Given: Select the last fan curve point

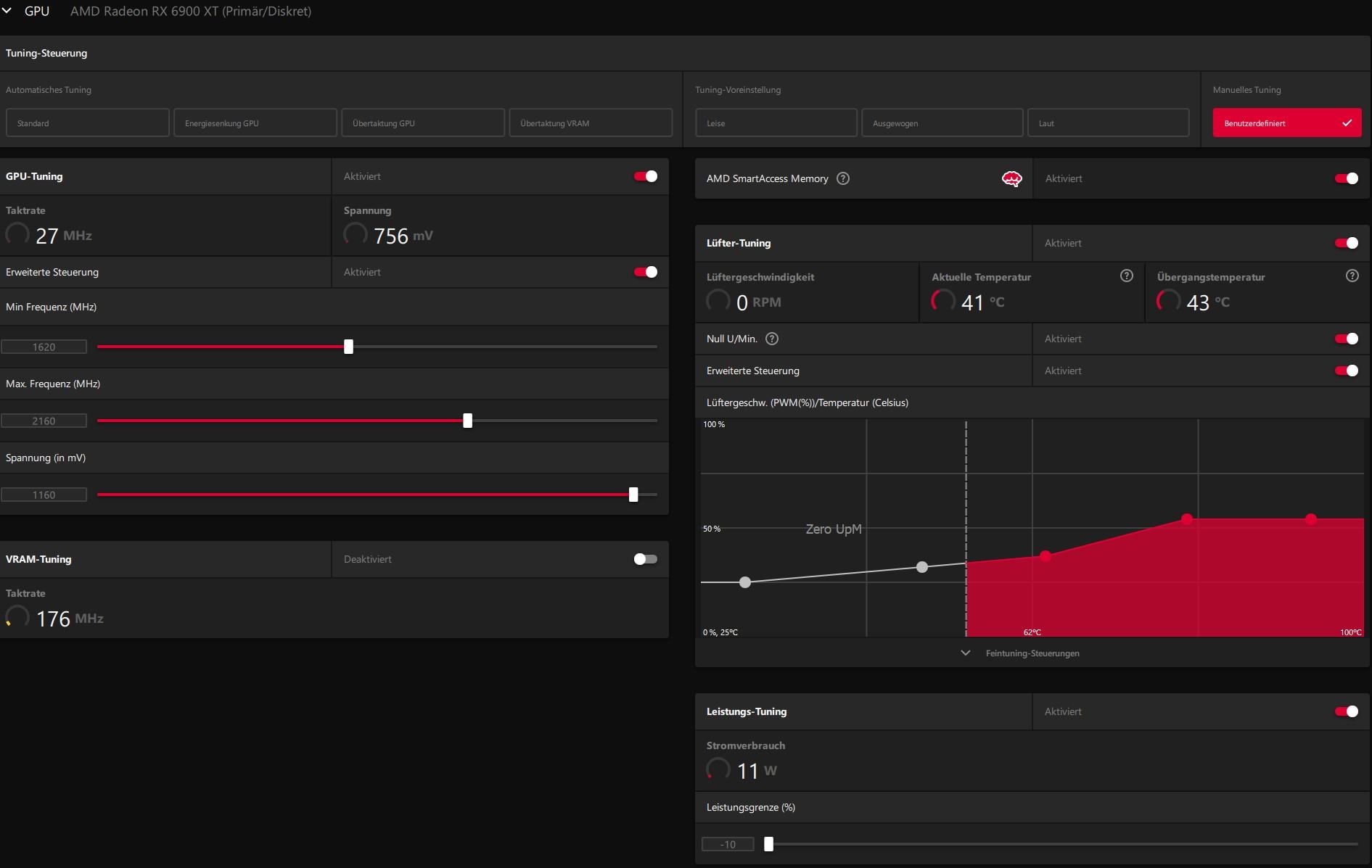Looking at the screenshot, I should coord(1311,519).
